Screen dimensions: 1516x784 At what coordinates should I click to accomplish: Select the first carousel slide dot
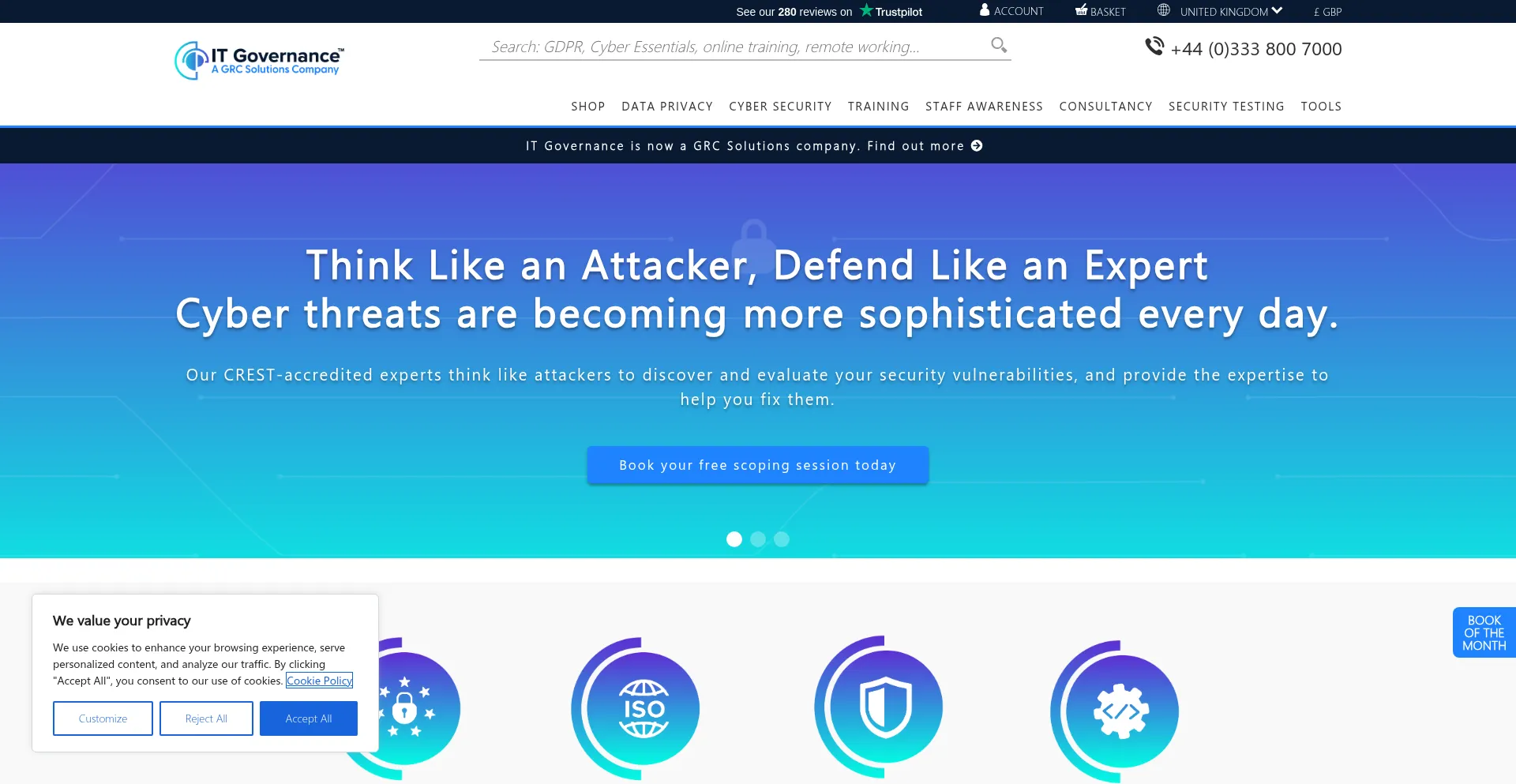tap(734, 539)
